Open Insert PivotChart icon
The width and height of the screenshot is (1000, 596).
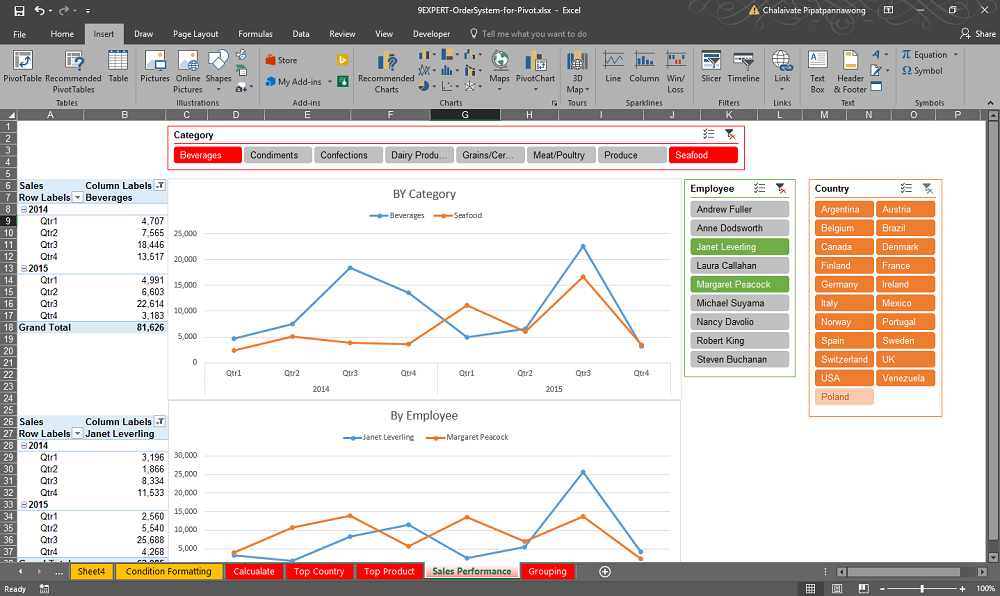[x=536, y=70]
